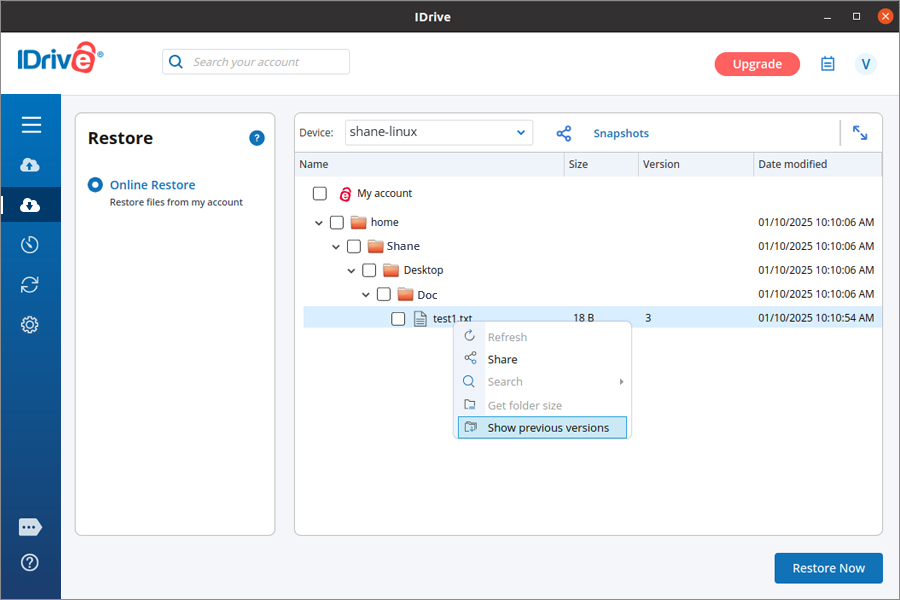Choose Show previous versions from context menu
The height and width of the screenshot is (600, 900).
tap(547, 428)
